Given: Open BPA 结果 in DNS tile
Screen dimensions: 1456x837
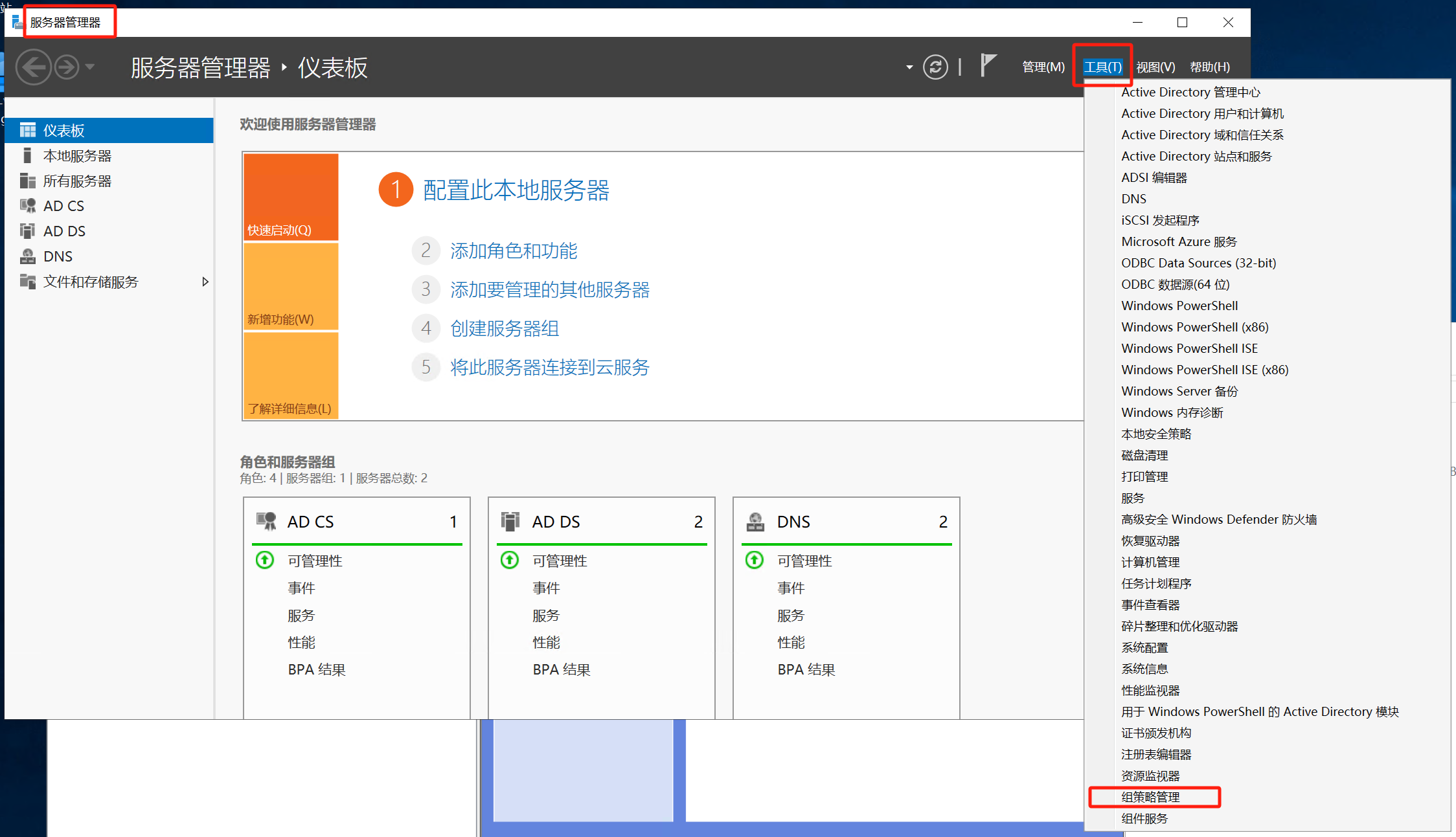Looking at the screenshot, I should (806, 669).
